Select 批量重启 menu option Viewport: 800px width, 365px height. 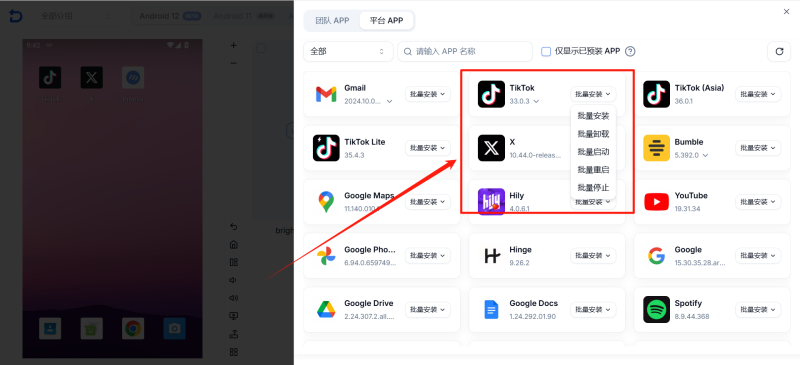[593, 169]
